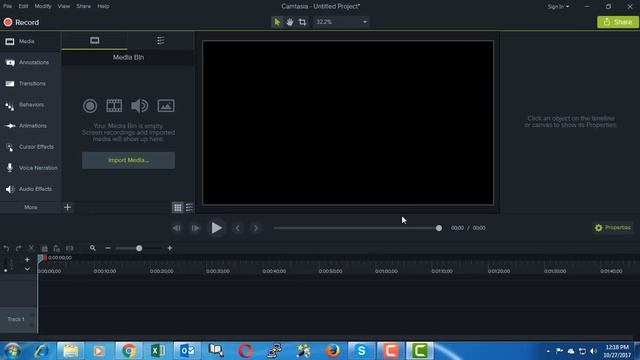Click the timeline zoom in plus

(170, 248)
